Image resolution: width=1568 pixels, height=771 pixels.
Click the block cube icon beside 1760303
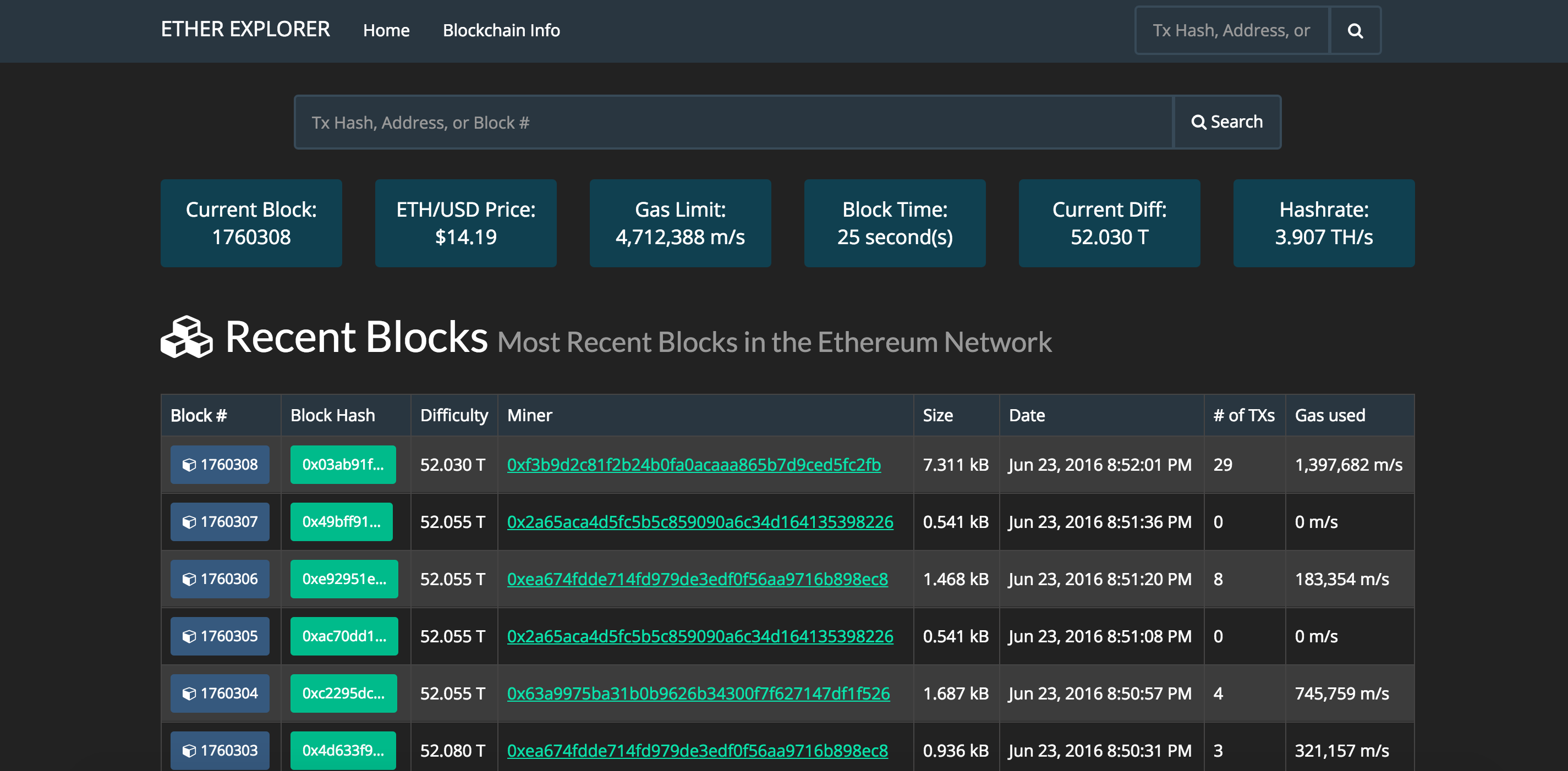[188, 750]
